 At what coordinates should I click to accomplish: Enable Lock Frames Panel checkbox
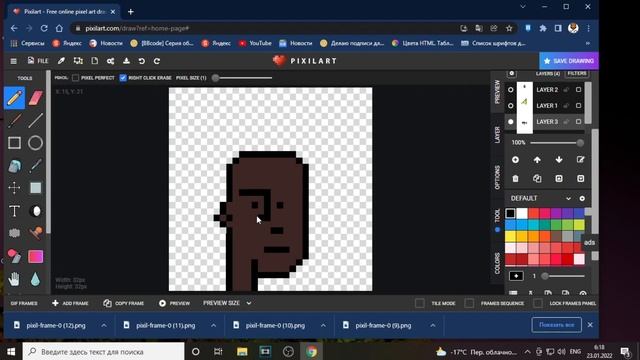tap(538, 303)
